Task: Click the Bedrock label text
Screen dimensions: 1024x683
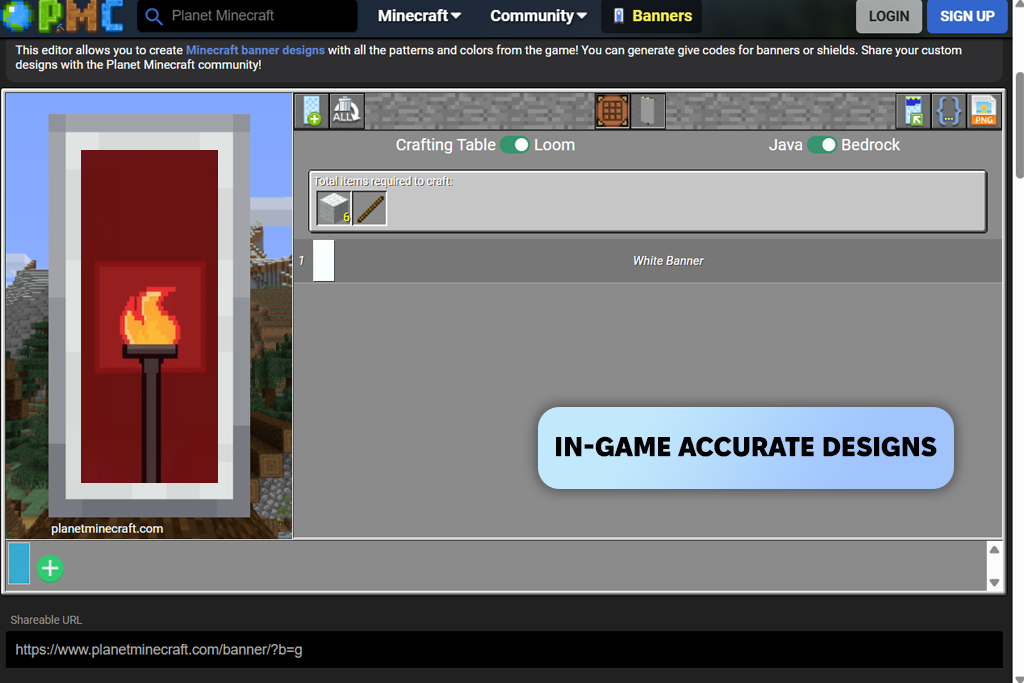Action: 870,145
